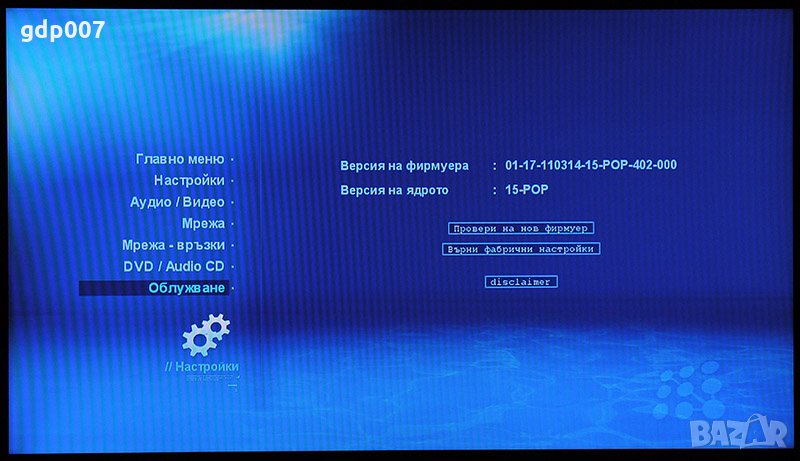Select Мрежа - връзки menu item
The height and width of the screenshot is (461, 800).
pos(173,245)
